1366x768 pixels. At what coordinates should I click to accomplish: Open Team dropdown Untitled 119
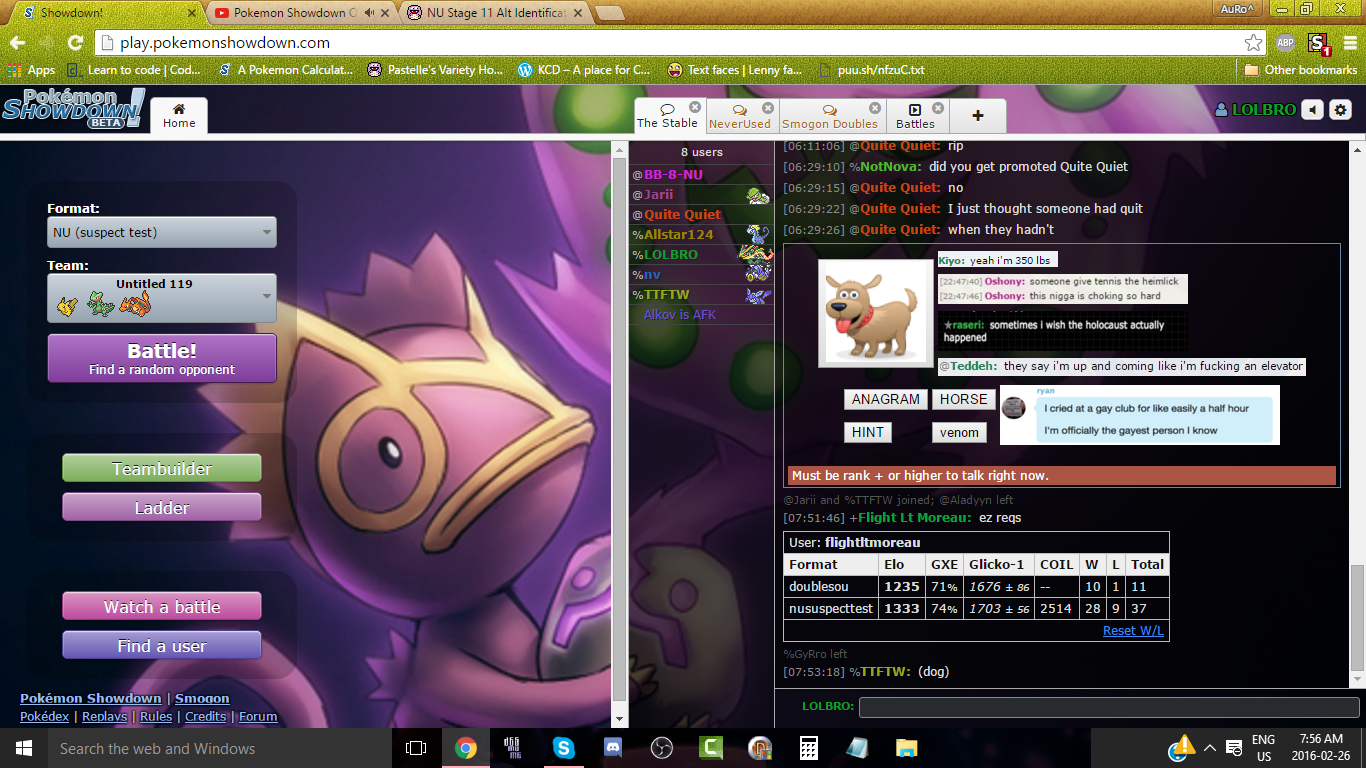click(162, 298)
